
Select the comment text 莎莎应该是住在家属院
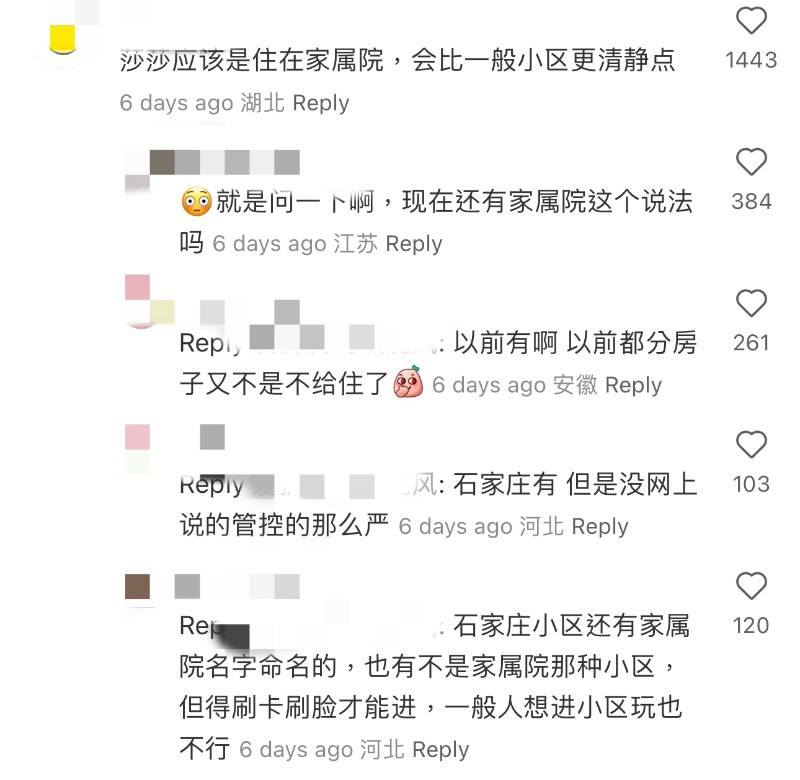pyautogui.click(x=252, y=60)
